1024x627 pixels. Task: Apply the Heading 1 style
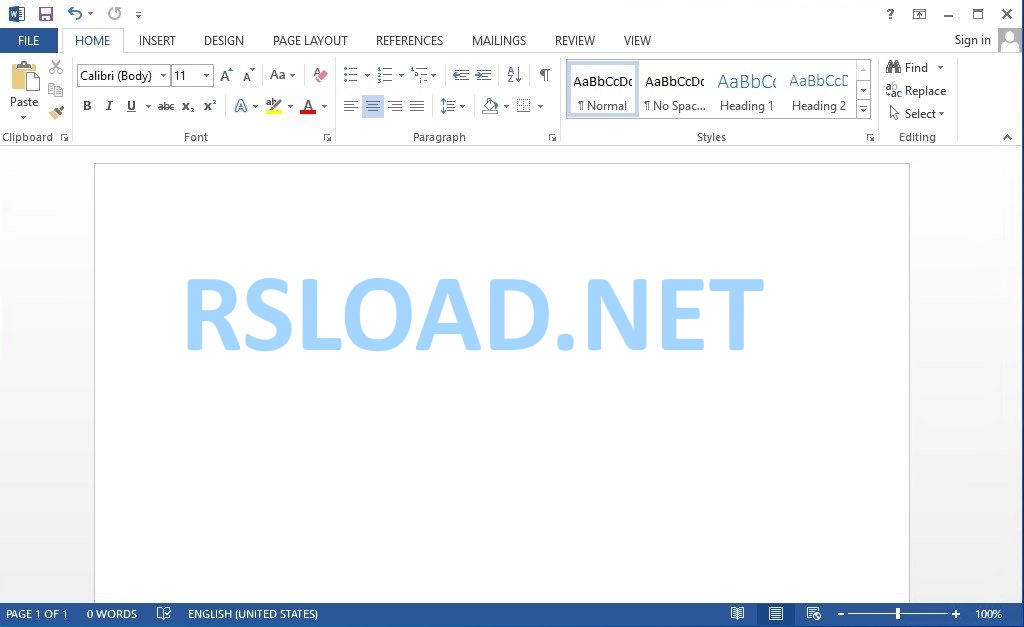(746, 90)
